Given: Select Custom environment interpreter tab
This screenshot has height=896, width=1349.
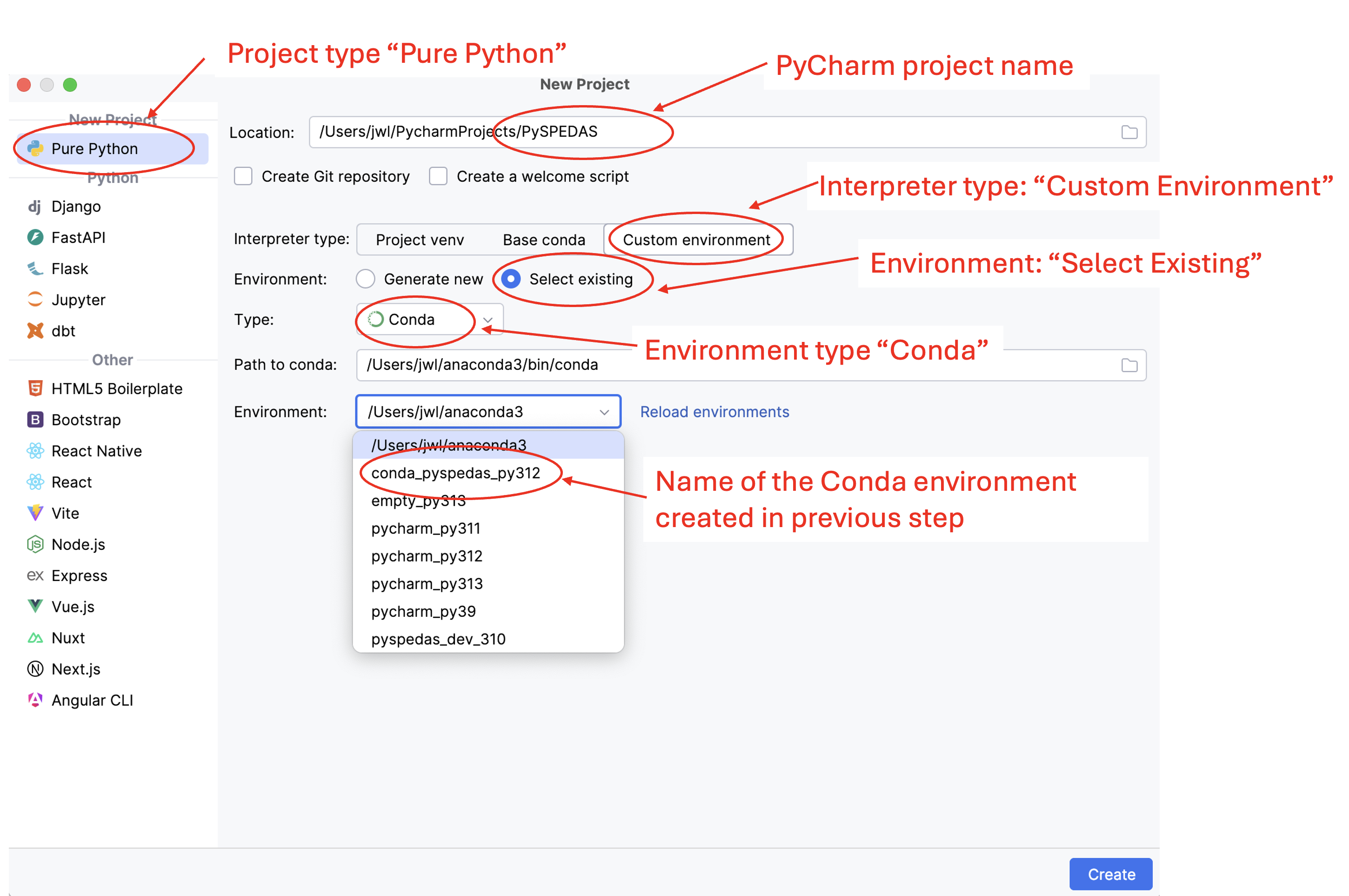Looking at the screenshot, I should click(x=698, y=240).
